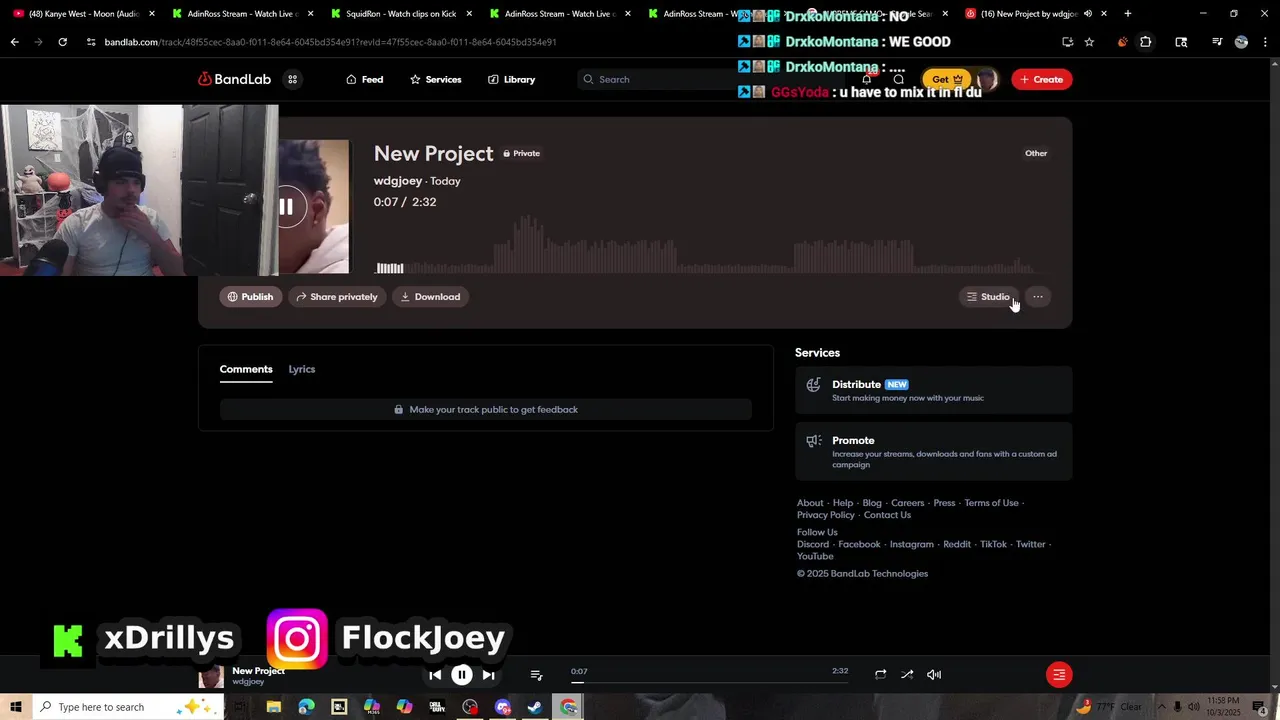This screenshot has height=720, width=1280.
Task: Open the Promote service card
Action: point(933,452)
